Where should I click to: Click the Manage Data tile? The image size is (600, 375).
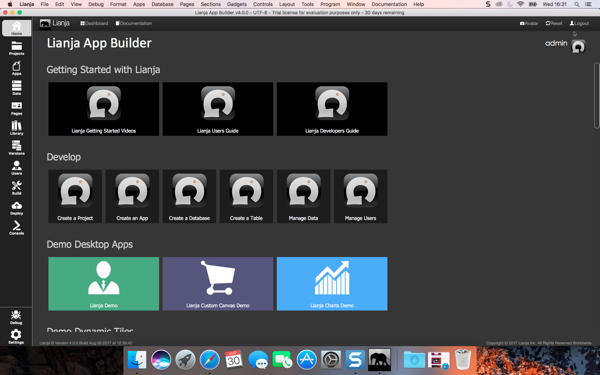pyautogui.click(x=303, y=196)
